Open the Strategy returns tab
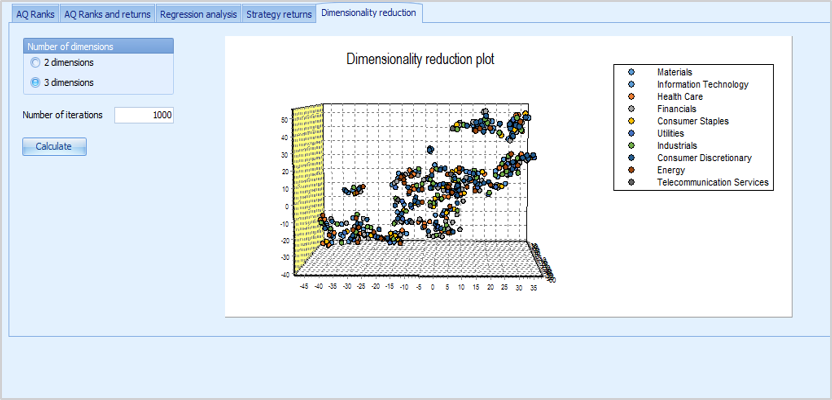 pyautogui.click(x=279, y=15)
